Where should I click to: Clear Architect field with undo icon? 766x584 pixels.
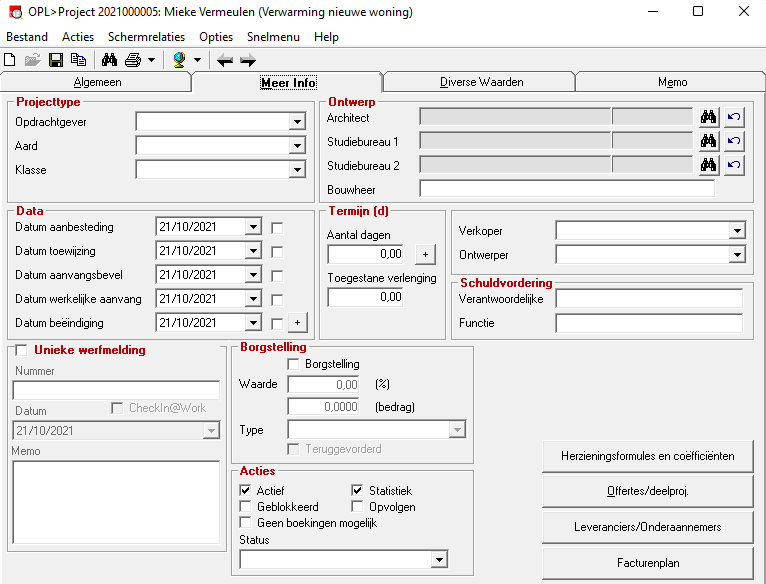[x=734, y=117]
